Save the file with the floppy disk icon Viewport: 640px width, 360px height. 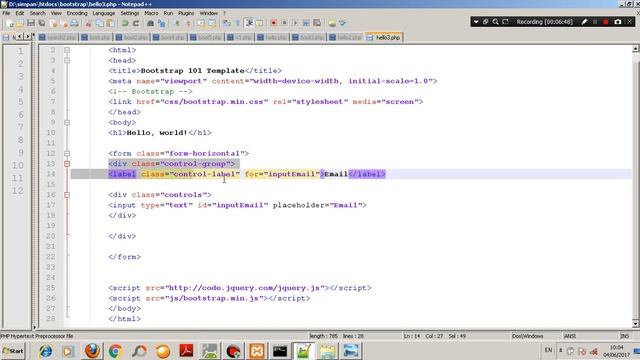(x=31, y=23)
